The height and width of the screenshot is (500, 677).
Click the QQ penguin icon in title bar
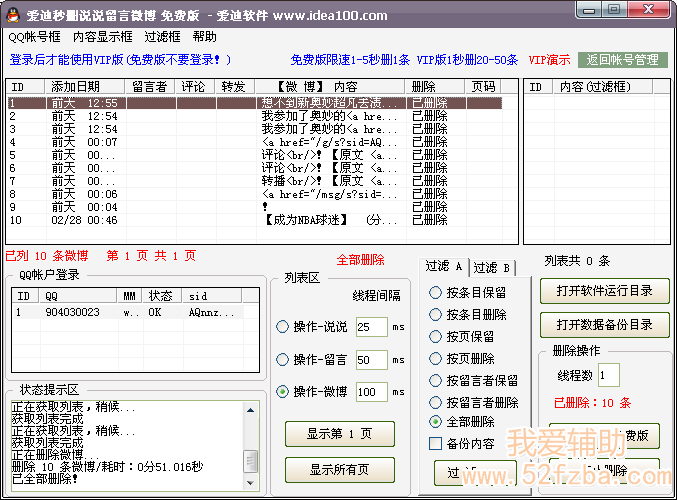pos(13,16)
